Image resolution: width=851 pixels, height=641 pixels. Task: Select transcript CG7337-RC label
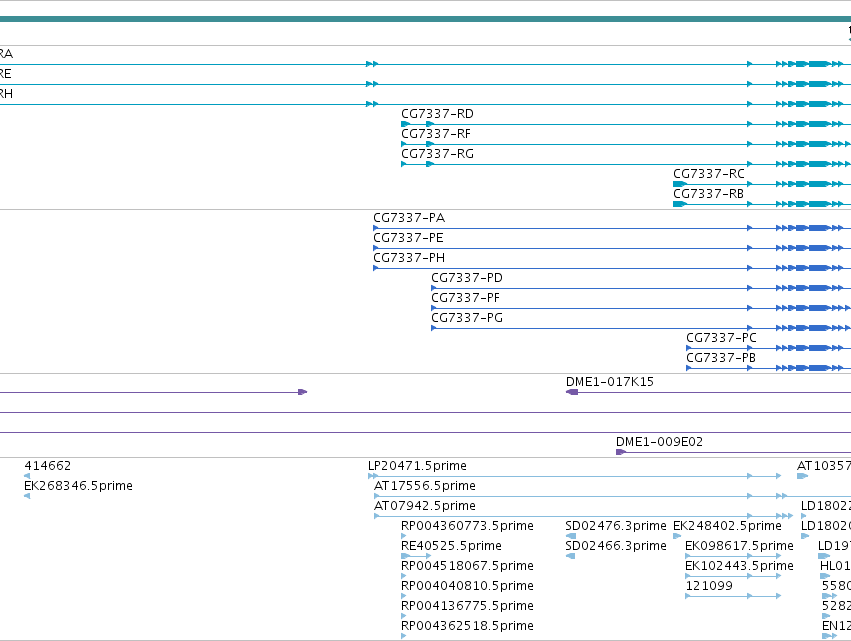pos(709,174)
